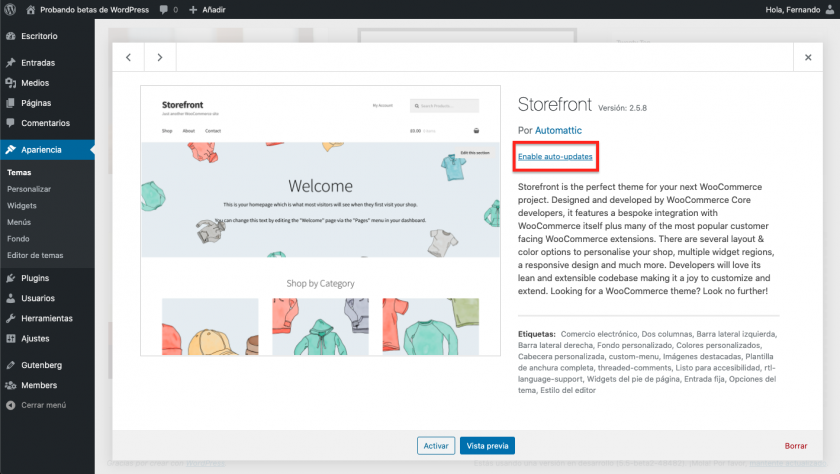Open comments bubble icon in admin bar

pyautogui.click(x=163, y=9)
